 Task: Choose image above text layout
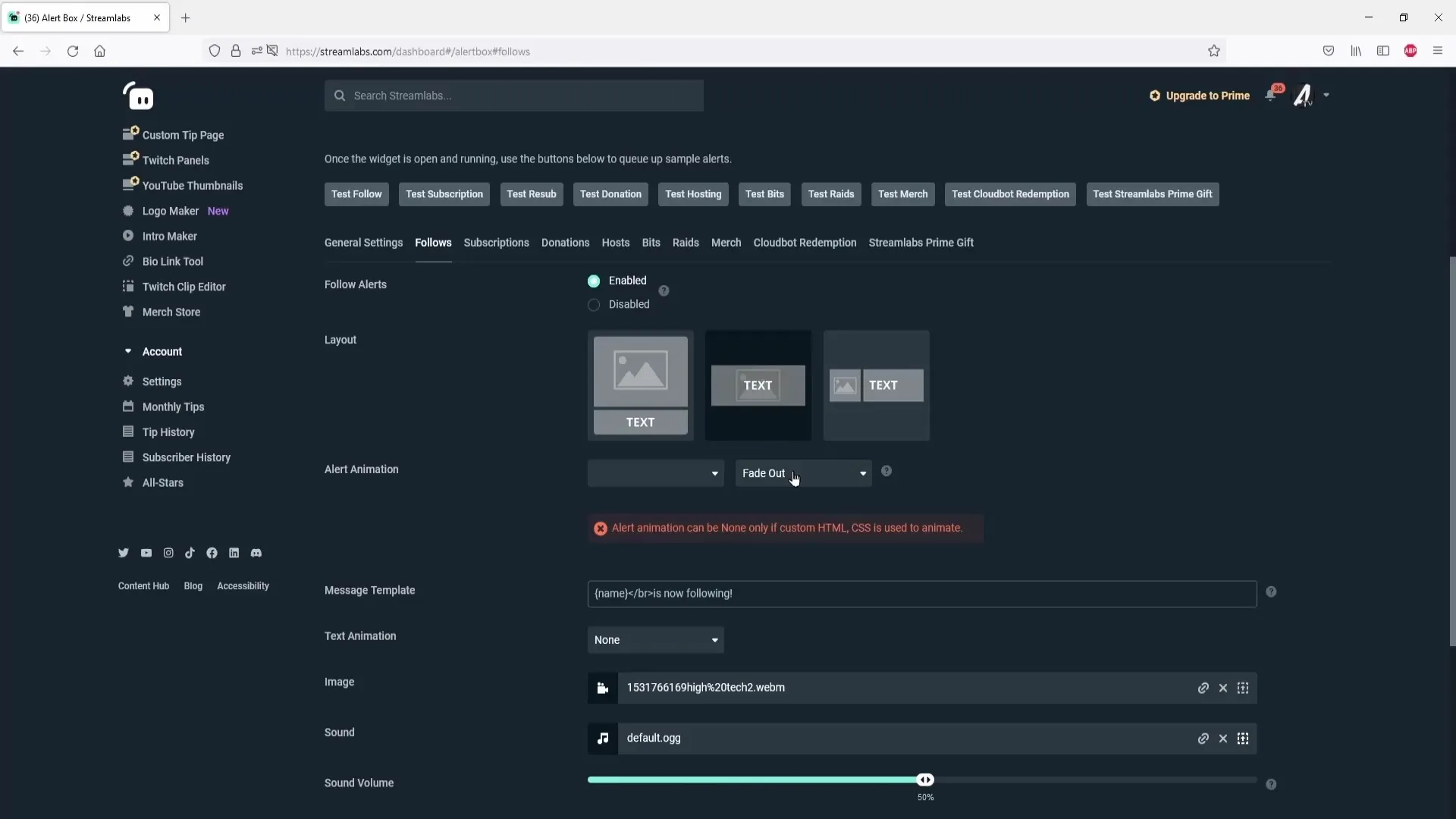pos(641,385)
